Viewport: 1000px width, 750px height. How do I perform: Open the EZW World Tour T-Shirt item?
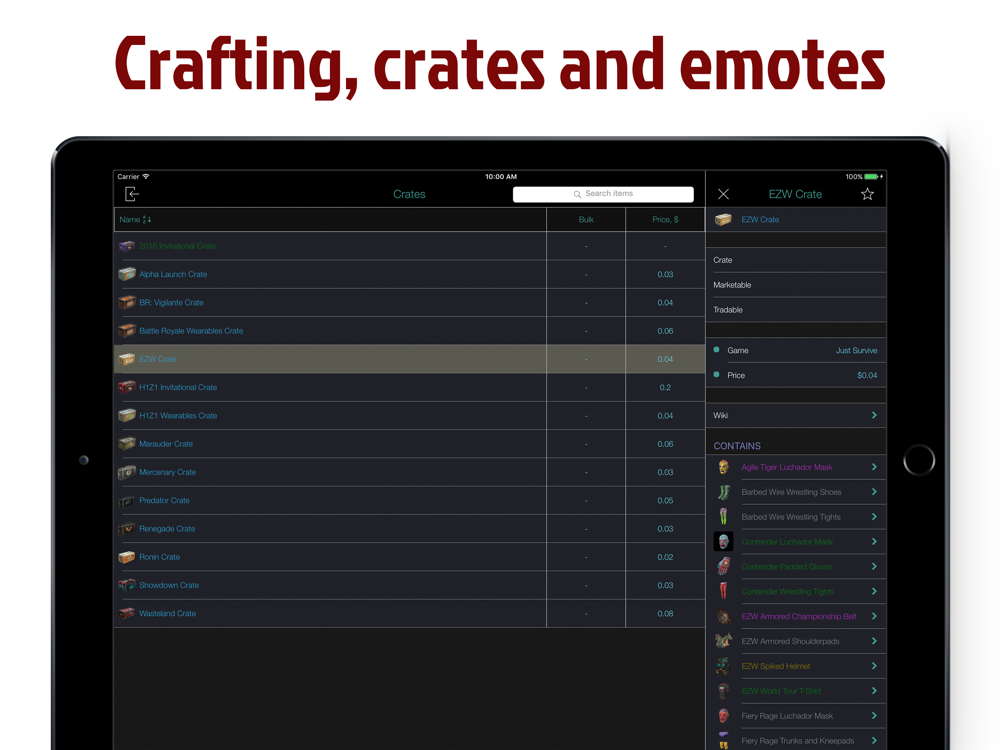tap(796, 691)
